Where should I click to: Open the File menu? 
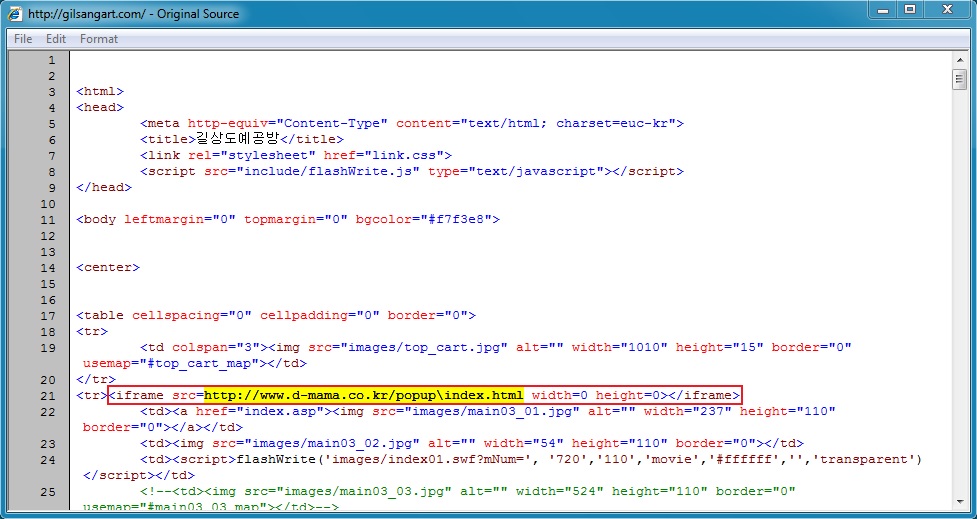point(23,39)
